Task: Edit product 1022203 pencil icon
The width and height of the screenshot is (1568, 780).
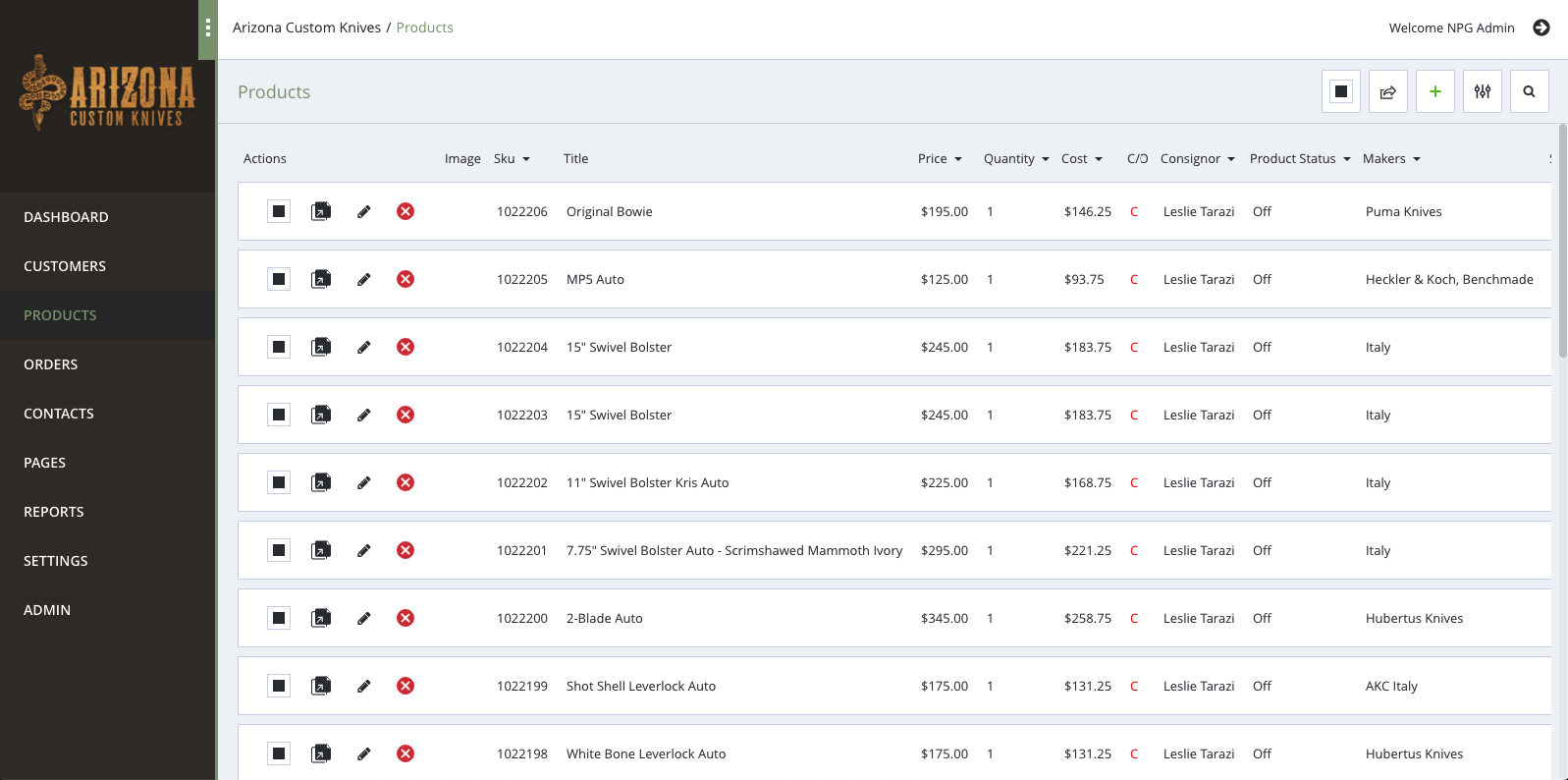Action: pos(364,415)
